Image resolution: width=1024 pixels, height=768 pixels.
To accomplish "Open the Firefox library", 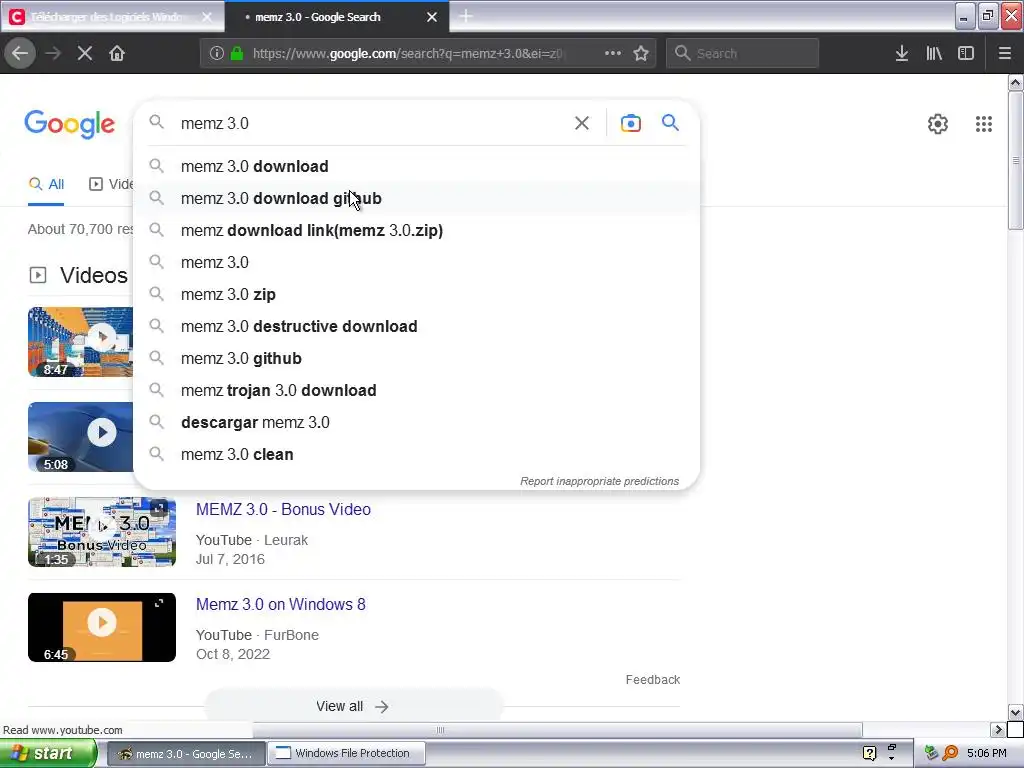I will point(934,53).
